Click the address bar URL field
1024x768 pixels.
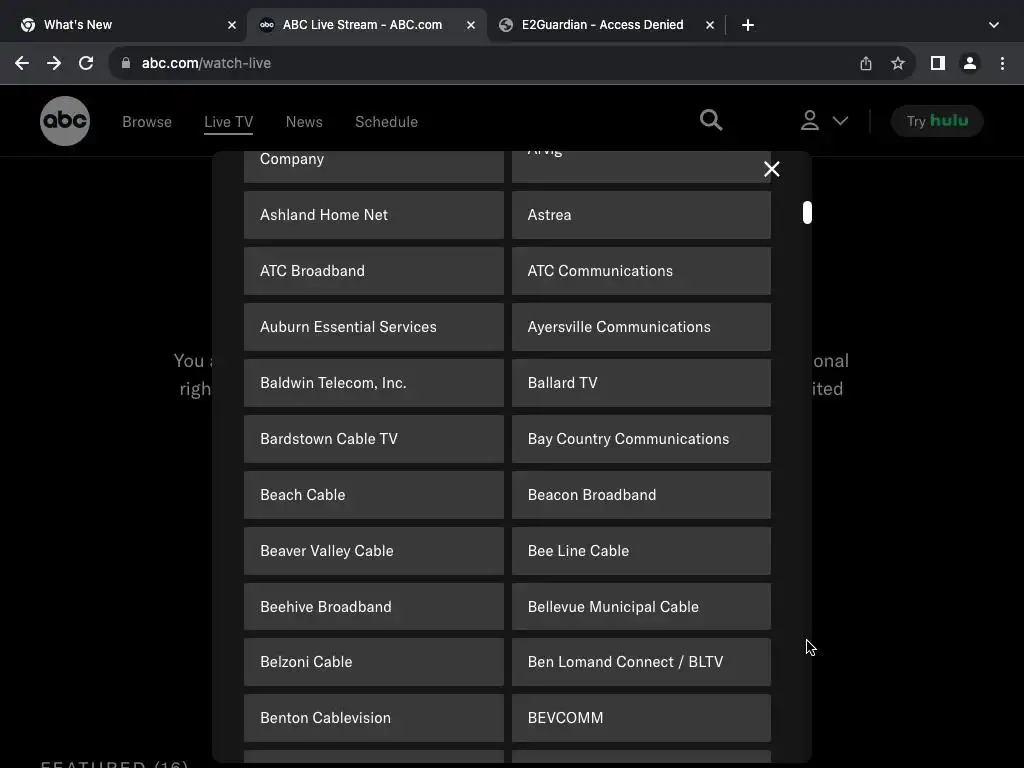(x=480, y=63)
